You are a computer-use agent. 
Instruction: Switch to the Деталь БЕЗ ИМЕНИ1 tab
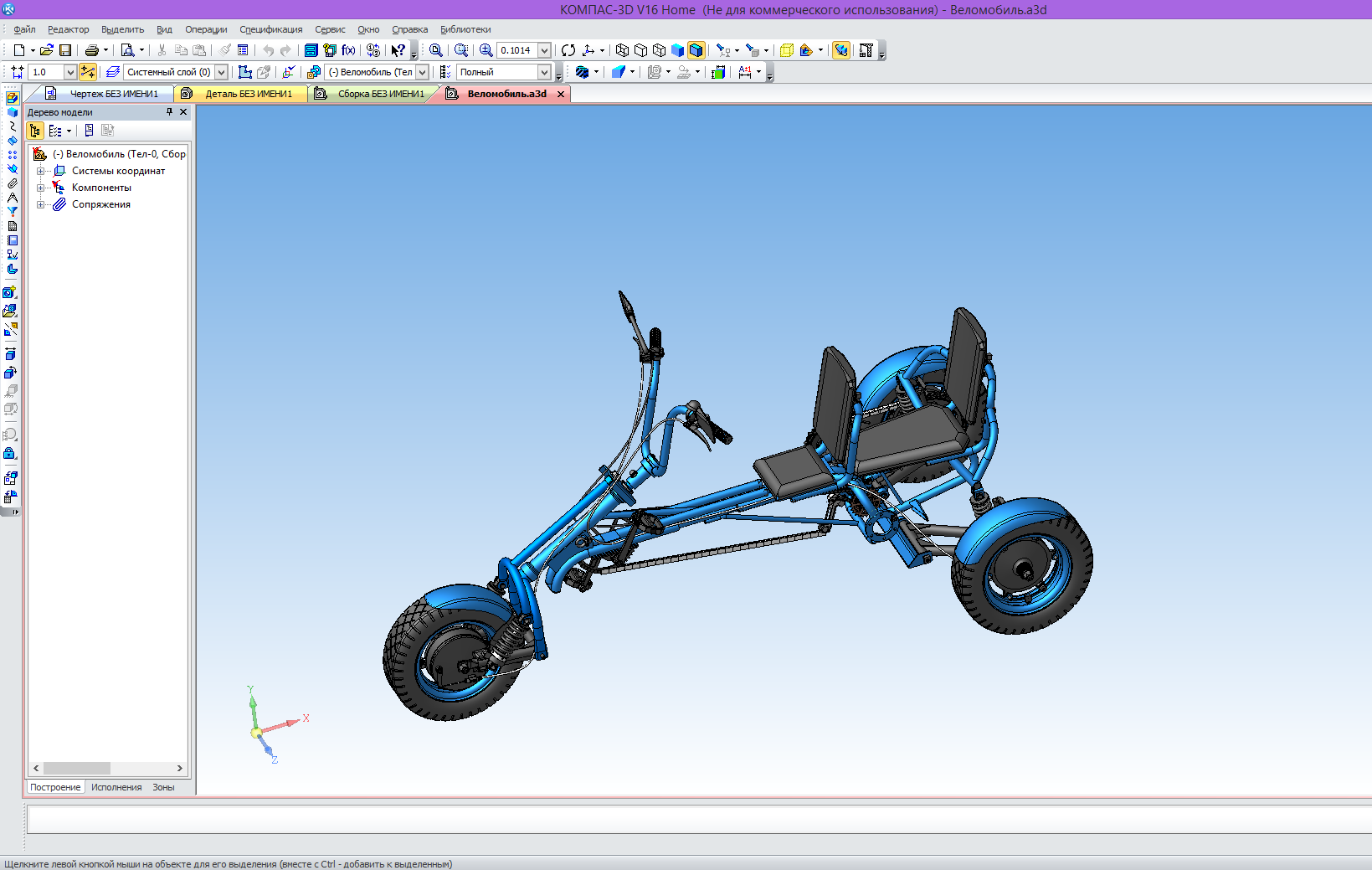(x=248, y=94)
